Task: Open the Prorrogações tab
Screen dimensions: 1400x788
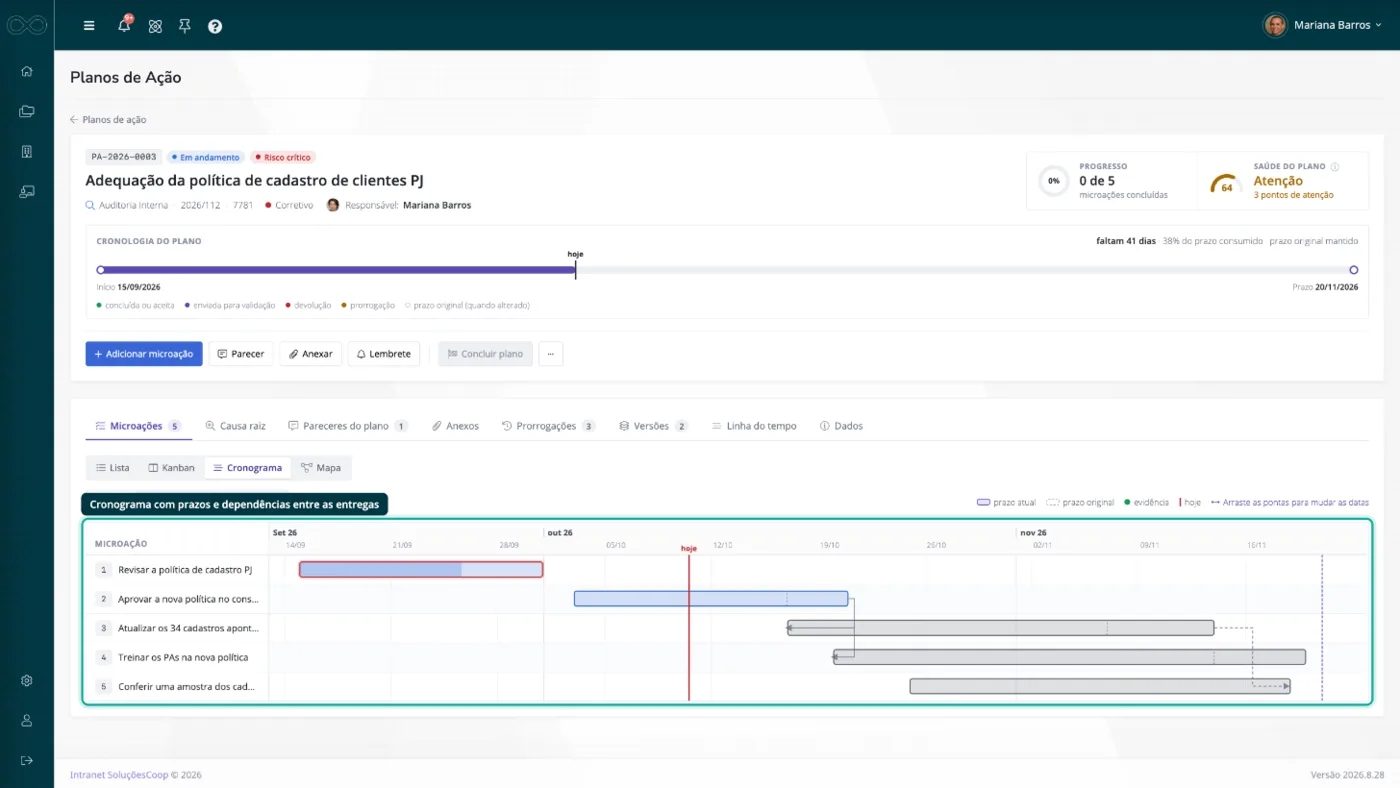Action: [x=549, y=426]
